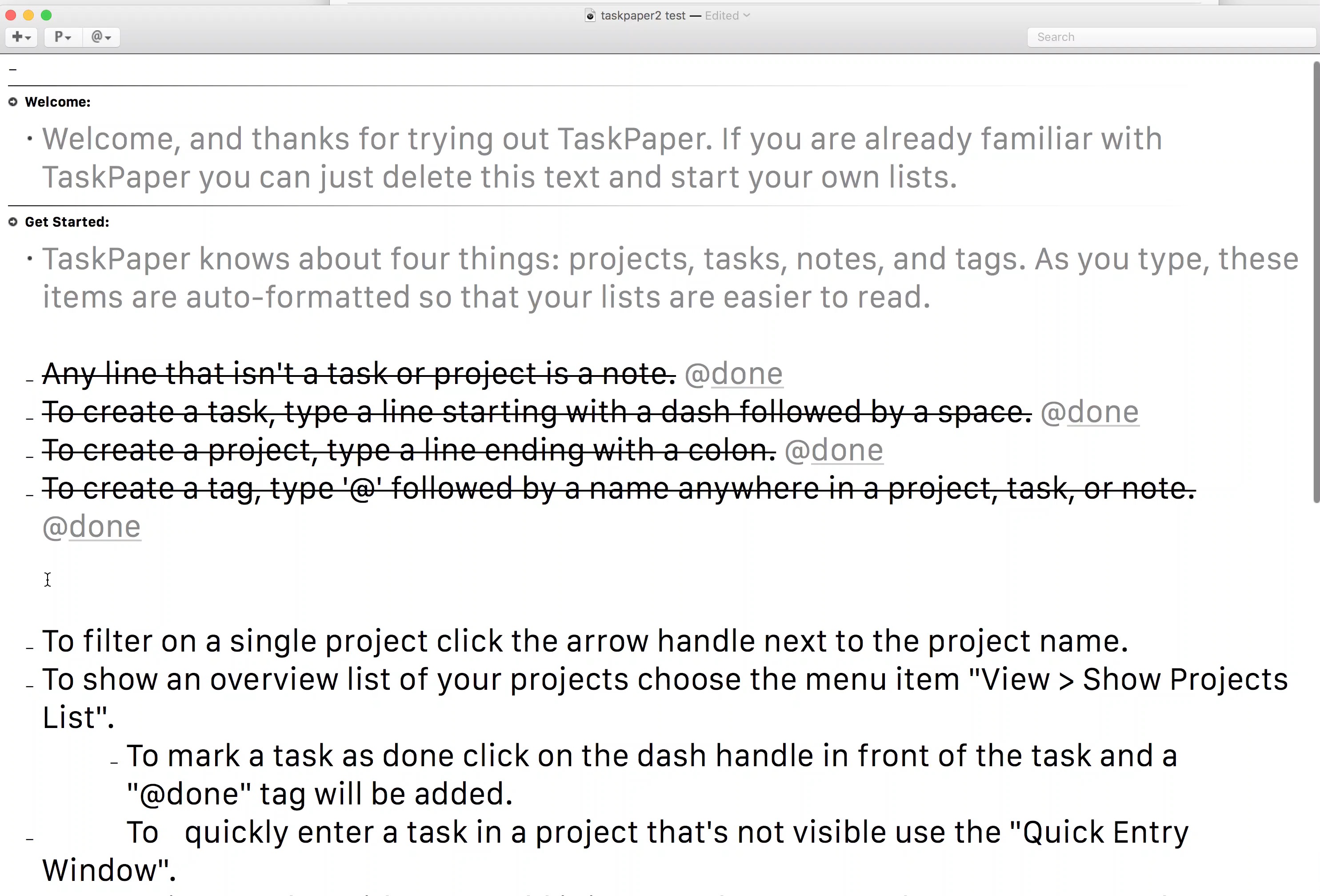
Task: Click the bullet of the 'TaskPaper knows' note
Action: point(29,259)
